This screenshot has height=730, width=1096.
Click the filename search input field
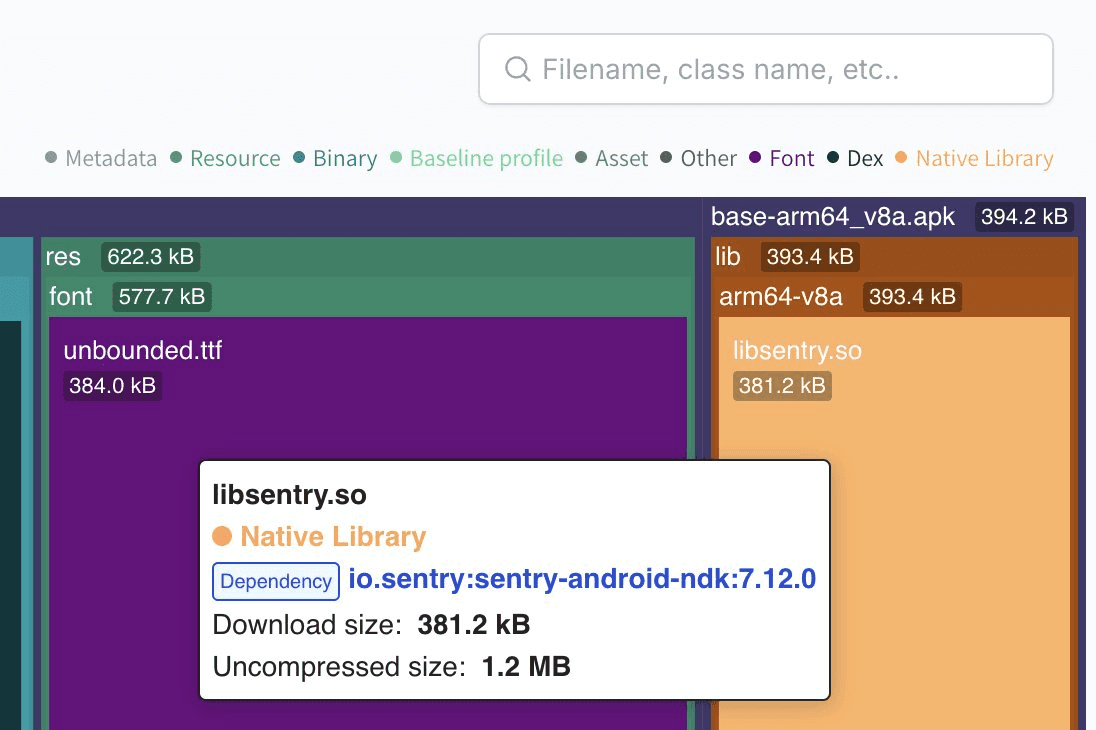click(766, 69)
